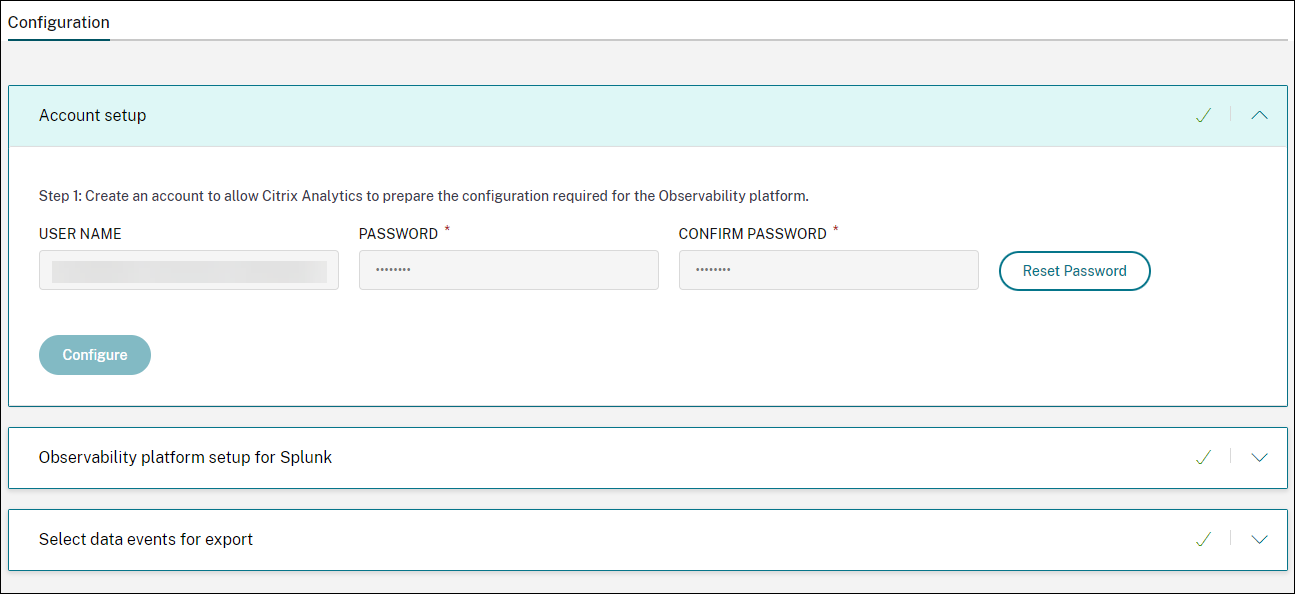This screenshot has height=594, width=1295.
Task: Click the required asterisk beside Confirm Password
Action: pos(836,230)
